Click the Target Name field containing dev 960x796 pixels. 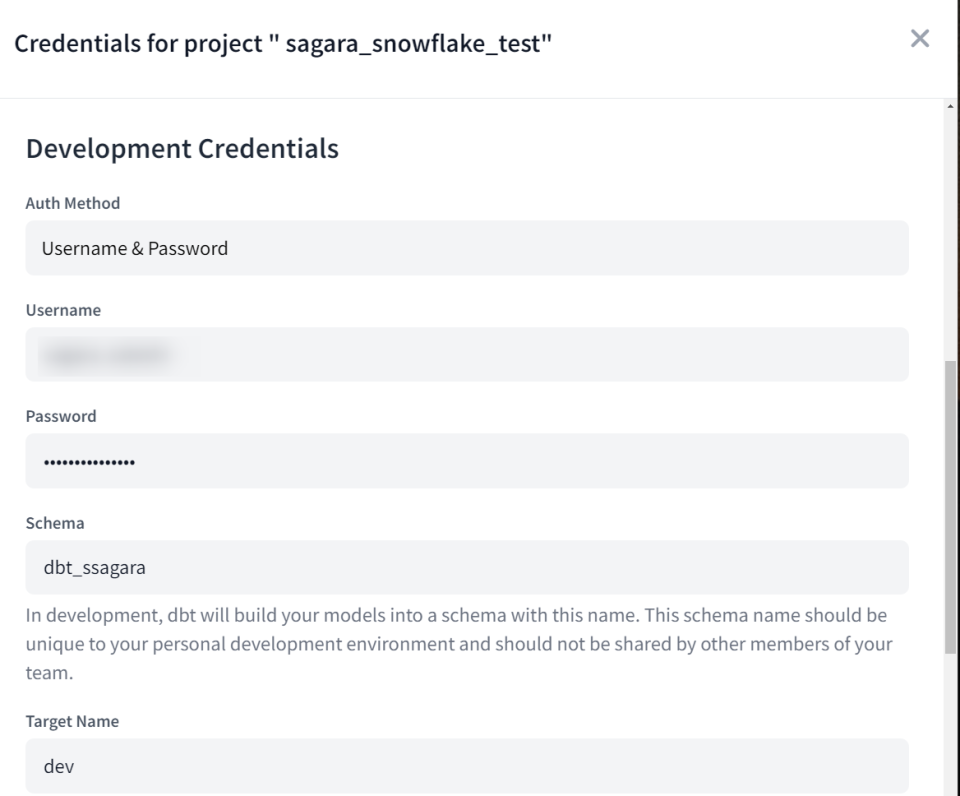tap(466, 766)
